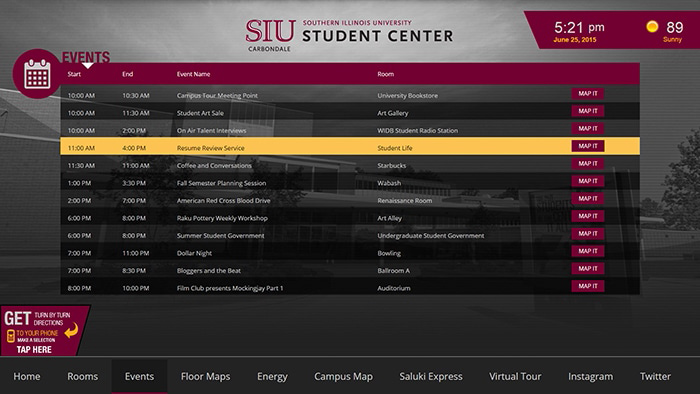This screenshot has width=700, height=394.
Task: Click the Auditorium room
Action: coord(394,288)
